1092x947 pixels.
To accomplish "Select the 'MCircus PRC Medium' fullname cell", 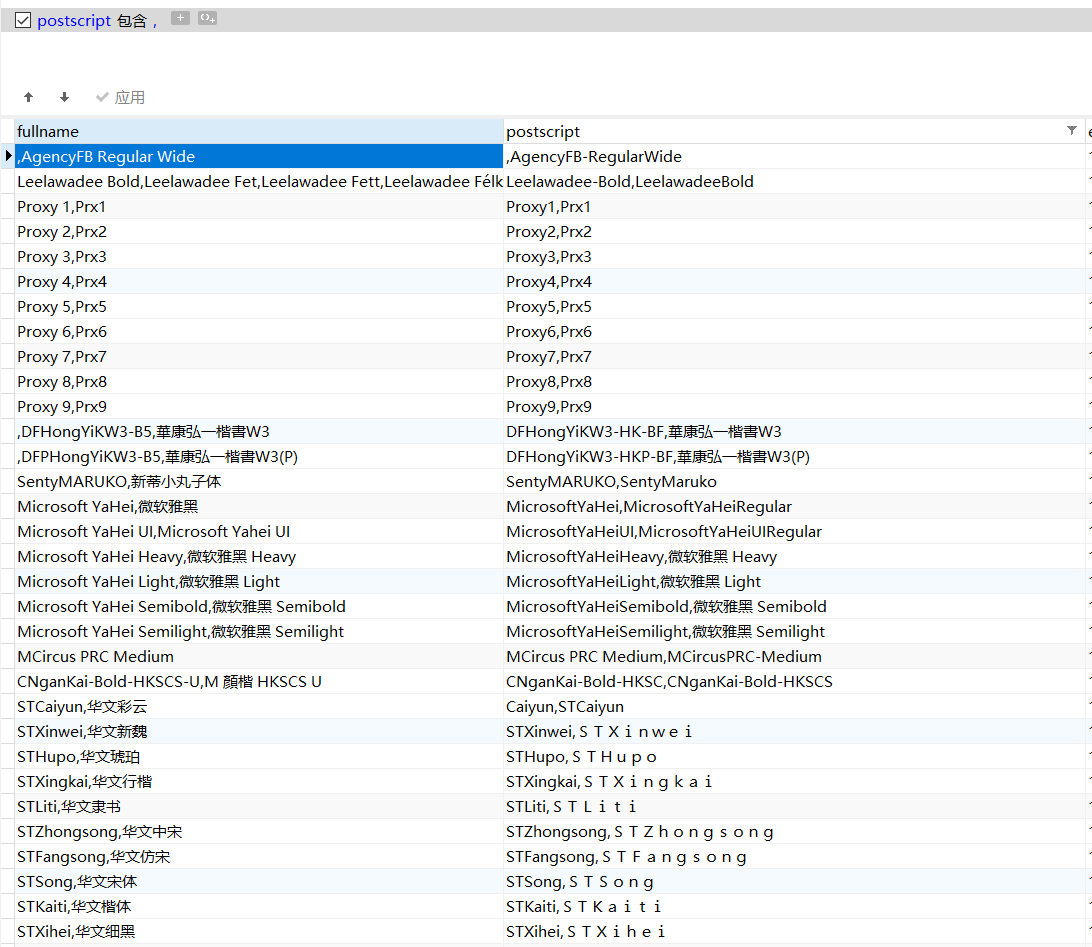I will (258, 657).
